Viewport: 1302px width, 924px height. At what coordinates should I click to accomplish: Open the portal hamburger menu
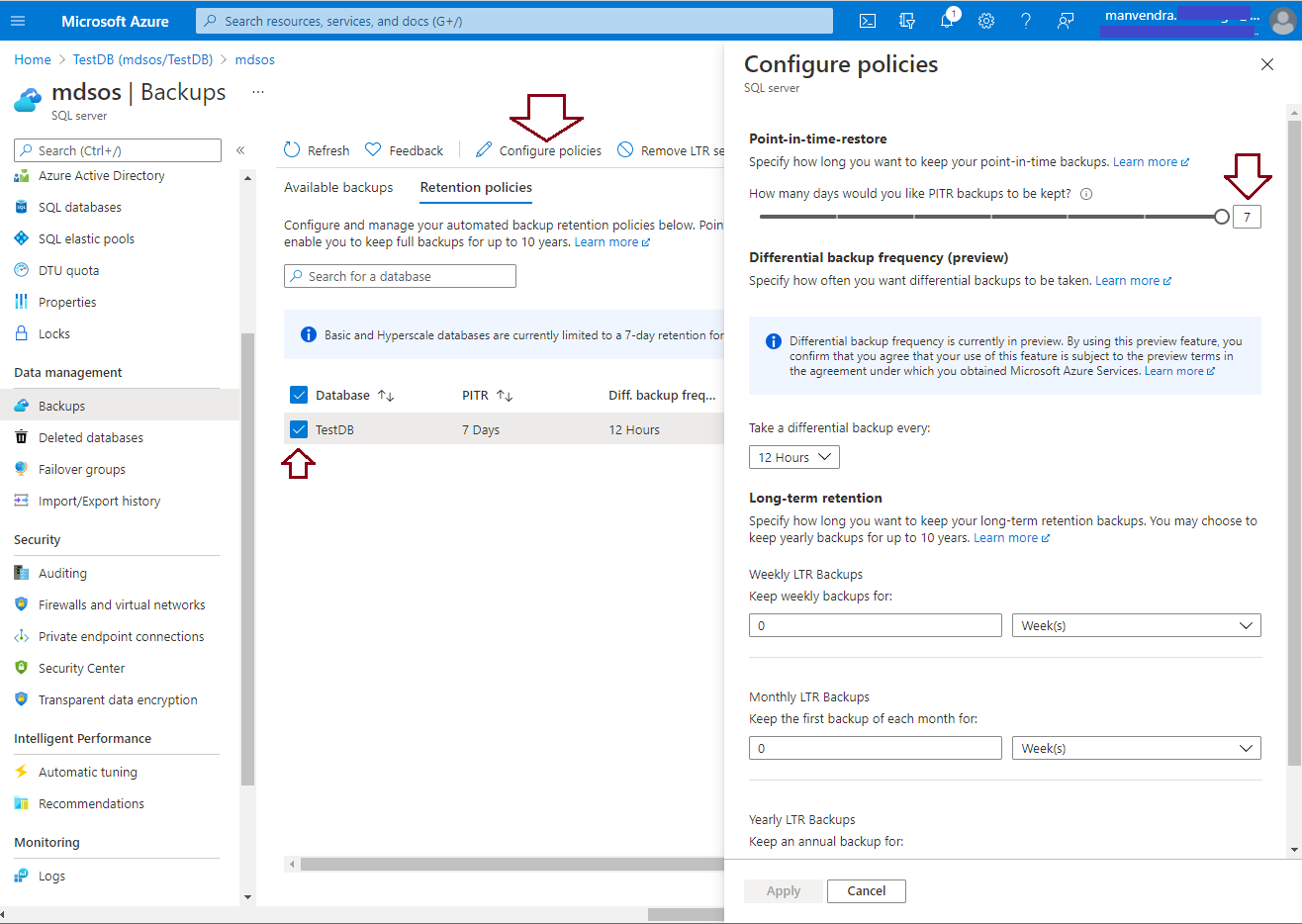(x=18, y=21)
